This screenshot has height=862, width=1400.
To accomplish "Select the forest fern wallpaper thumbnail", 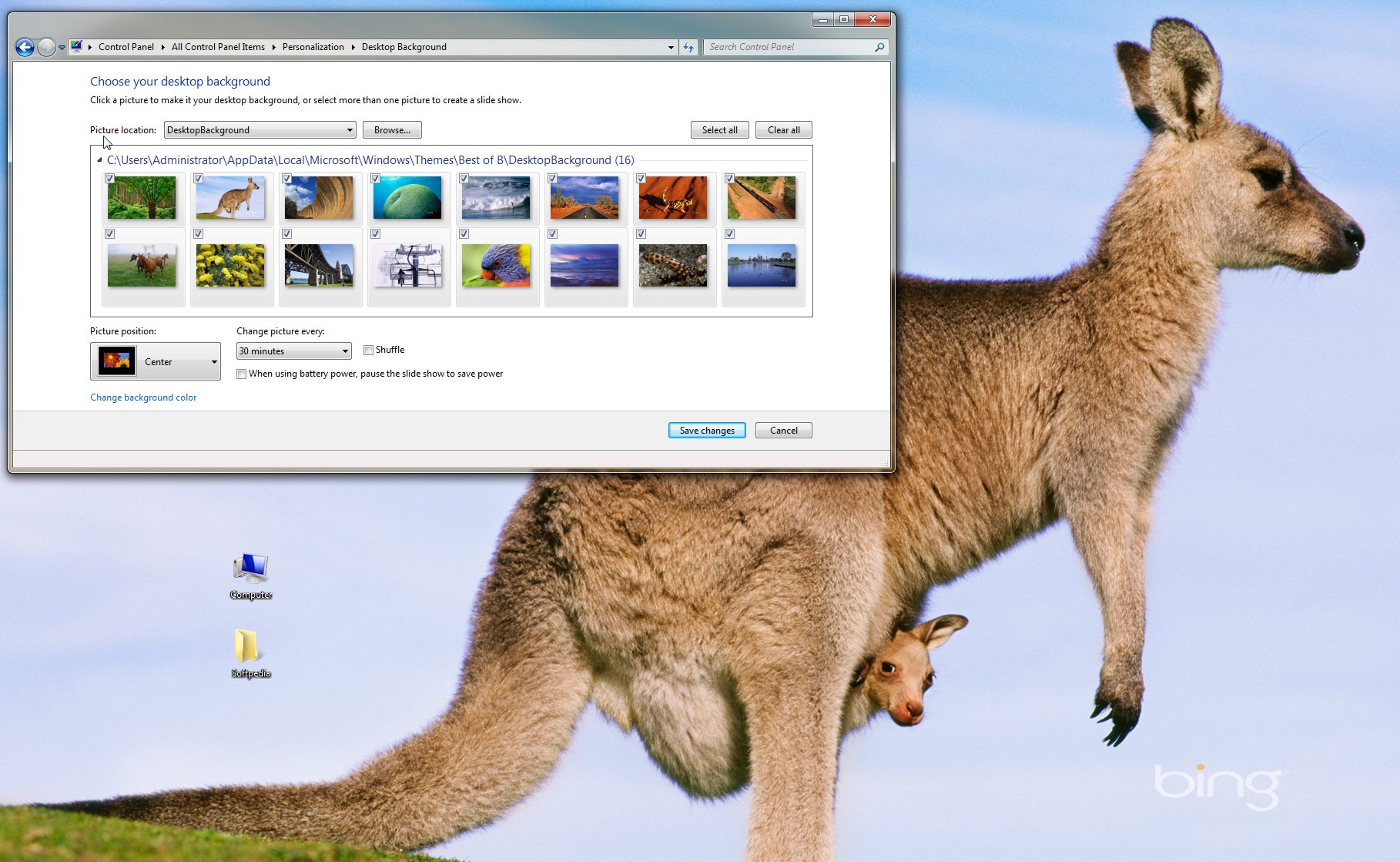I will pos(142,198).
